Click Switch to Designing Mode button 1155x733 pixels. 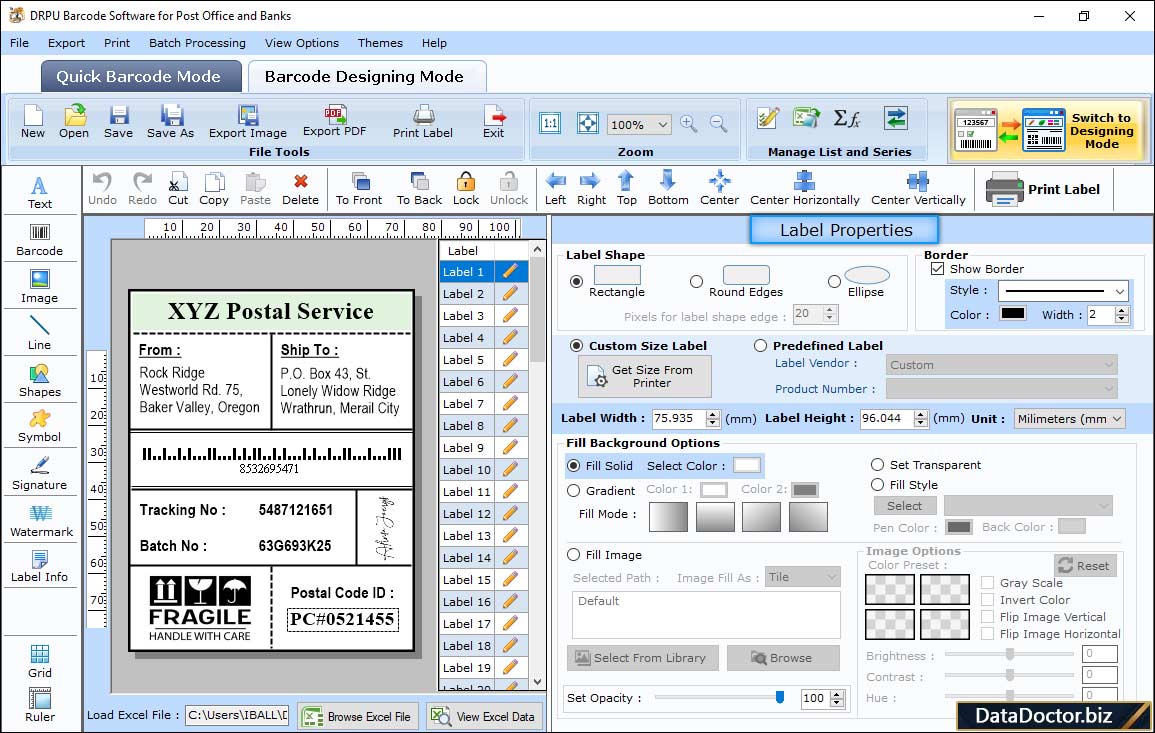[1048, 130]
